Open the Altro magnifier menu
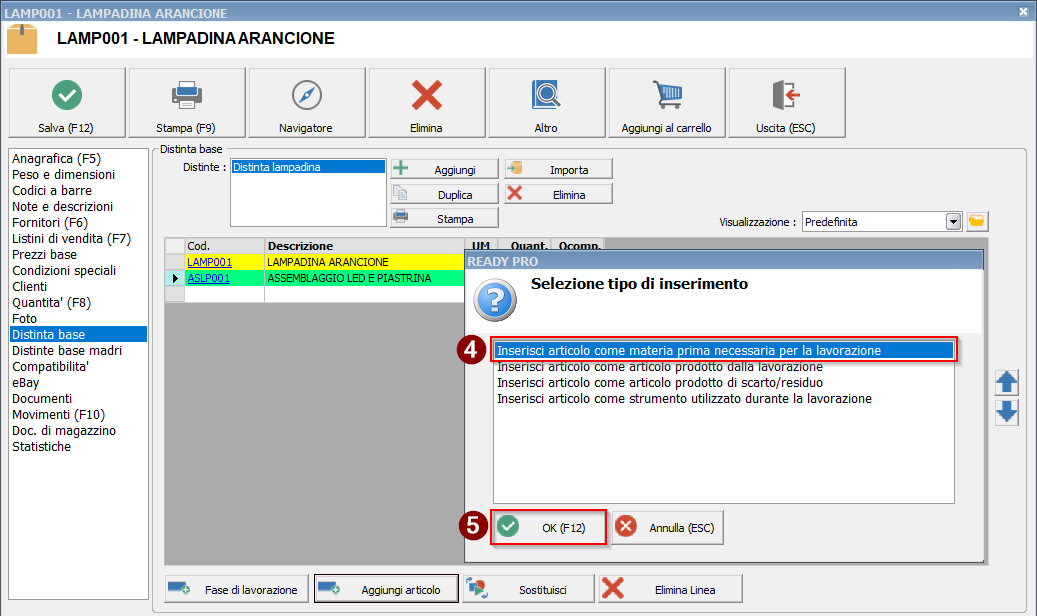The height and width of the screenshot is (616, 1037). coord(546,103)
